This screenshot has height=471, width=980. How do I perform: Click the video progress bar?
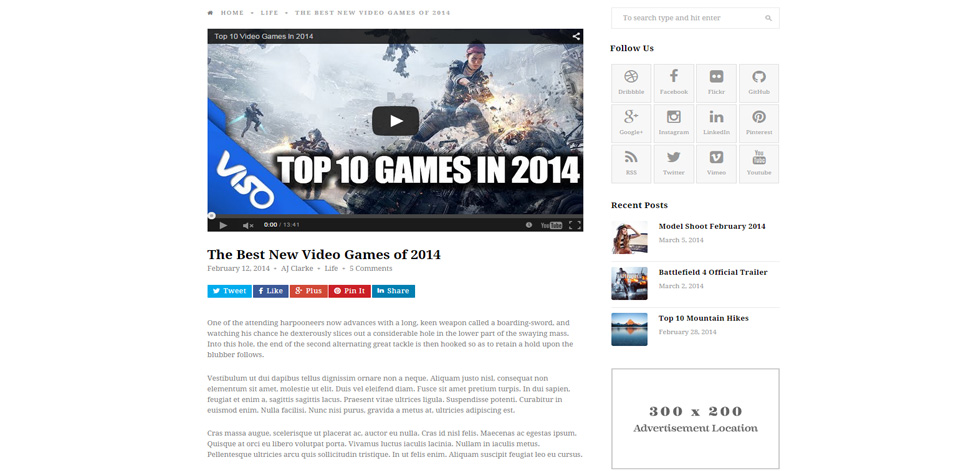395,216
